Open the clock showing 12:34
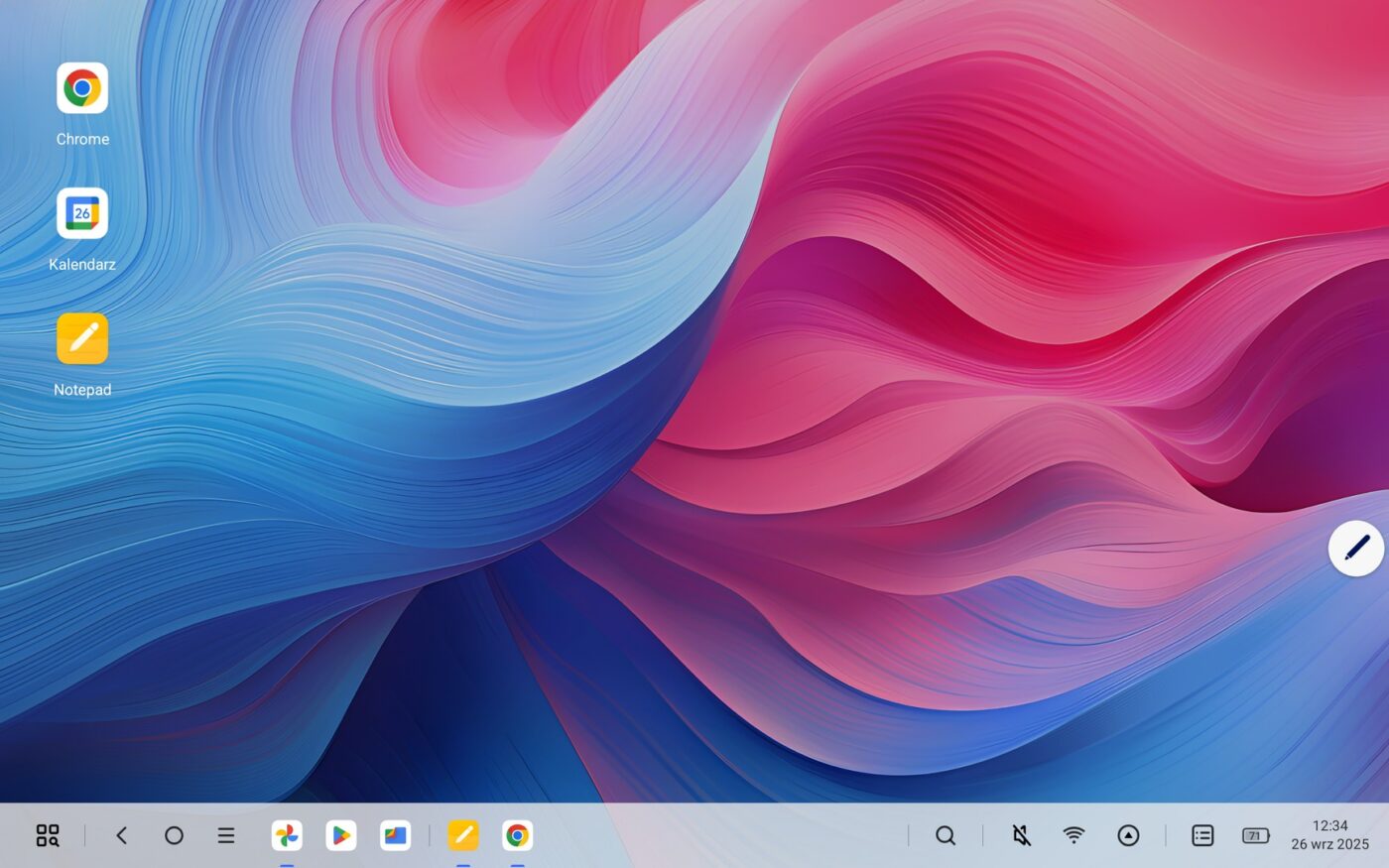 pos(1329,834)
